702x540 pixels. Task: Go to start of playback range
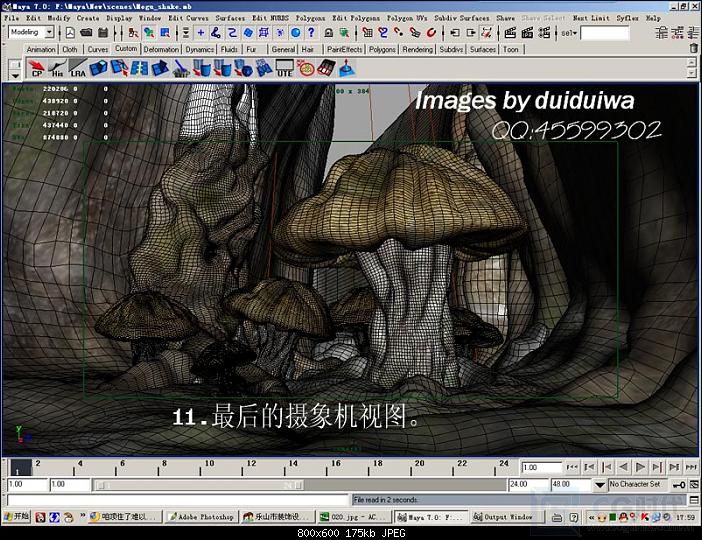572,467
